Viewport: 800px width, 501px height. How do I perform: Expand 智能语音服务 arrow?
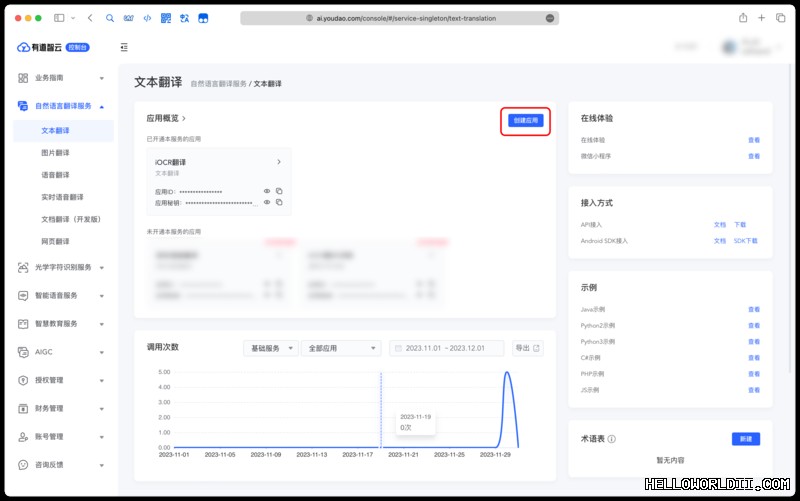[102, 296]
